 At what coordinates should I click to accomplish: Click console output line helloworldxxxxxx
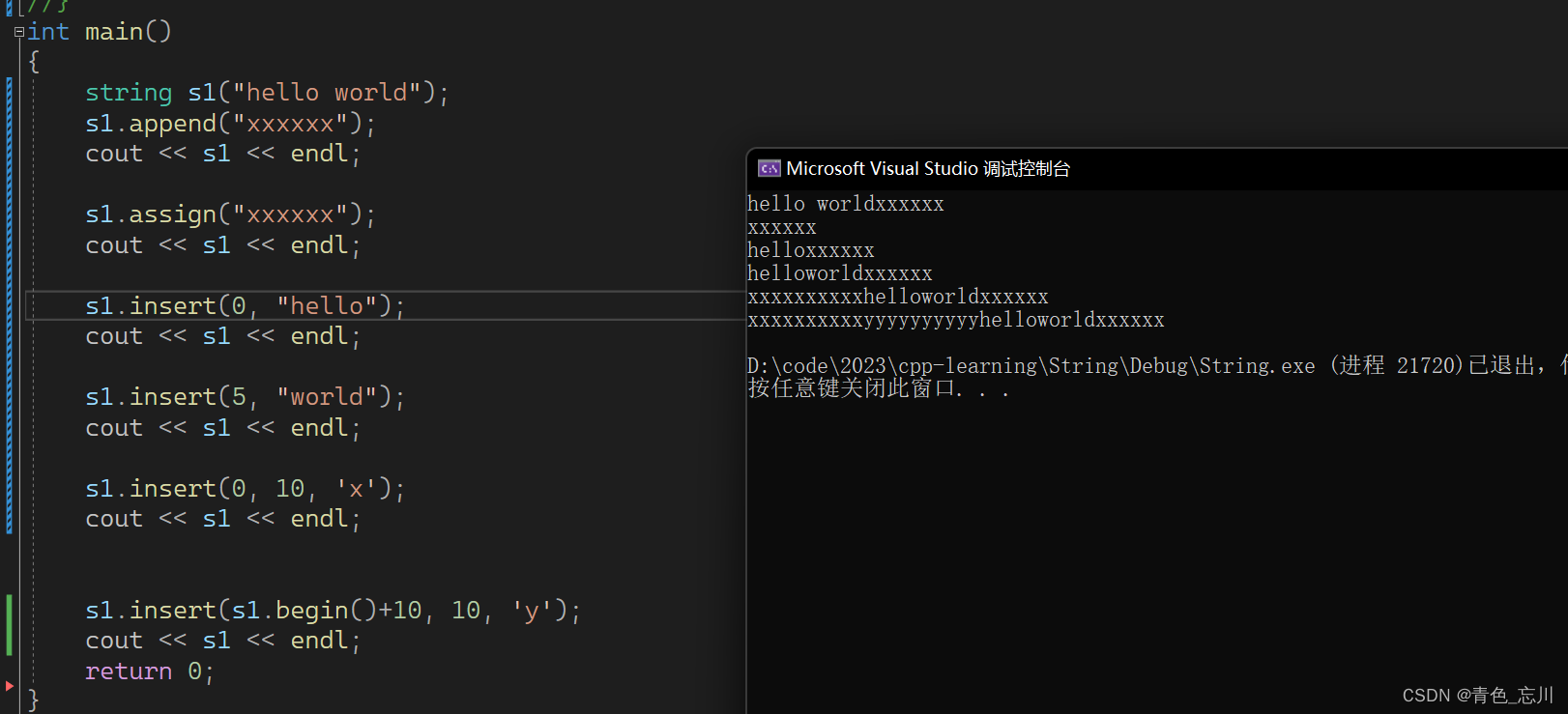839,273
